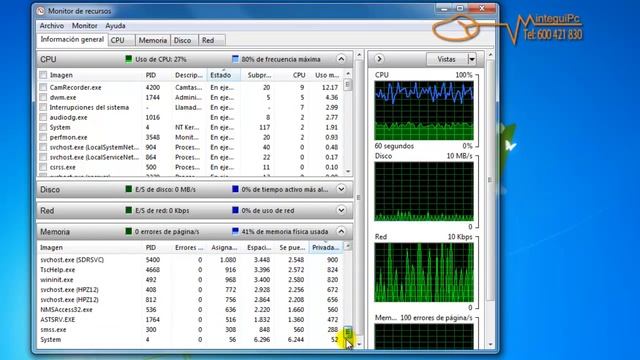640x360 pixels.
Task: Sort CPU table by Subpr... column
Action: (x=258, y=75)
